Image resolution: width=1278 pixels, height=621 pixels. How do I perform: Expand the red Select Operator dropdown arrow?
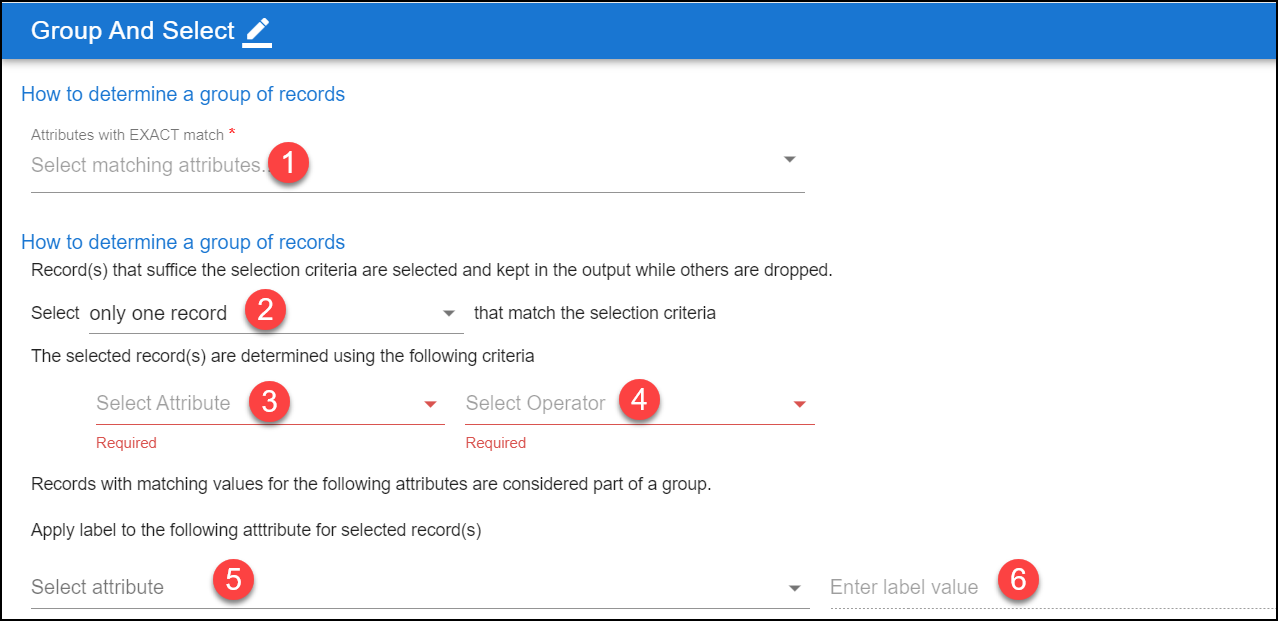coord(800,404)
